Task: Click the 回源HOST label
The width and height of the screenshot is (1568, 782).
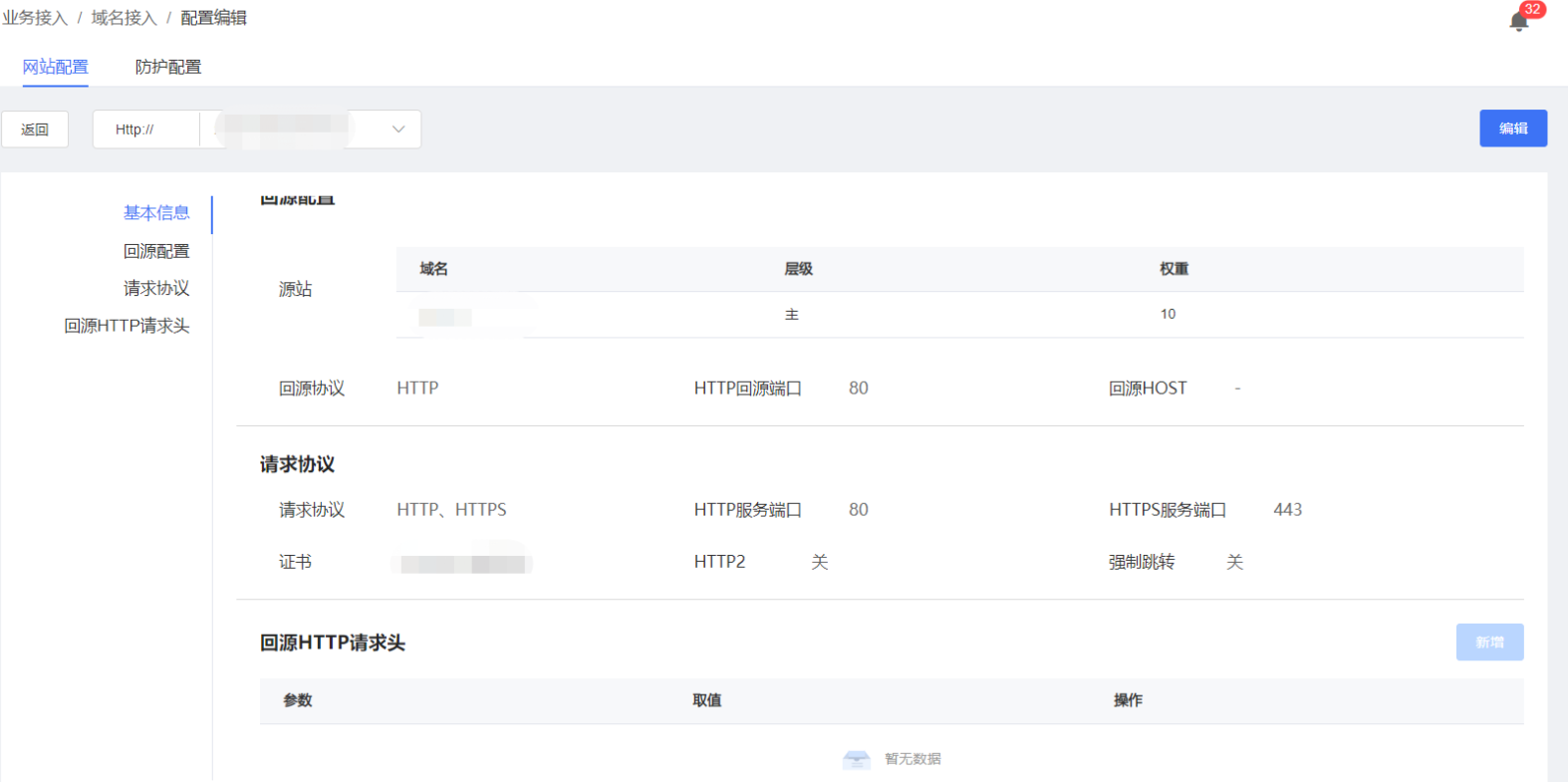Action: click(x=1148, y=389)
